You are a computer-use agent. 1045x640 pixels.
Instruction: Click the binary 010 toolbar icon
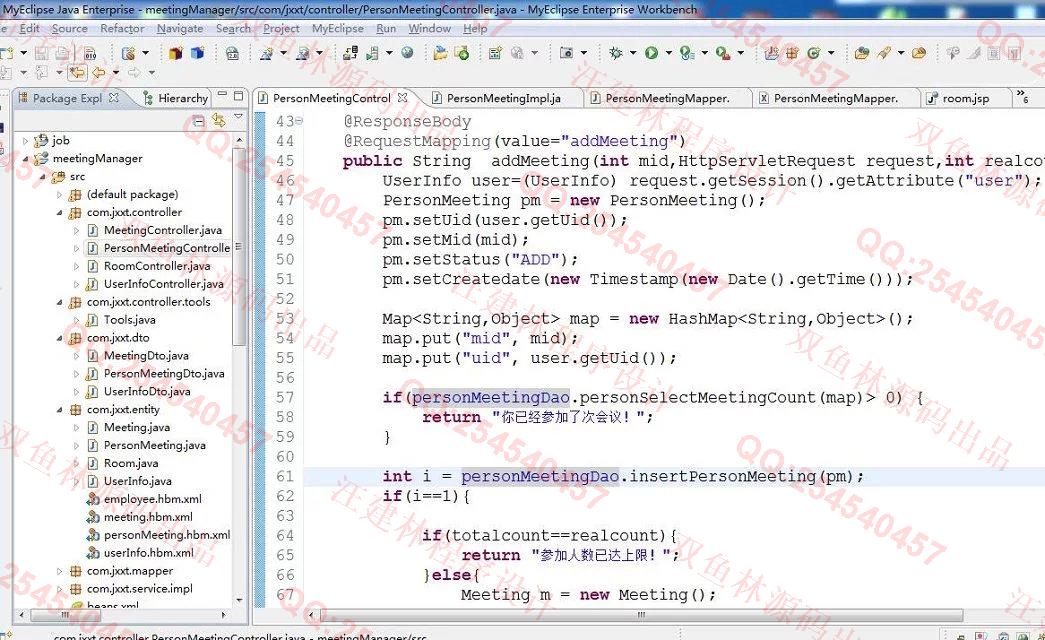91,53
